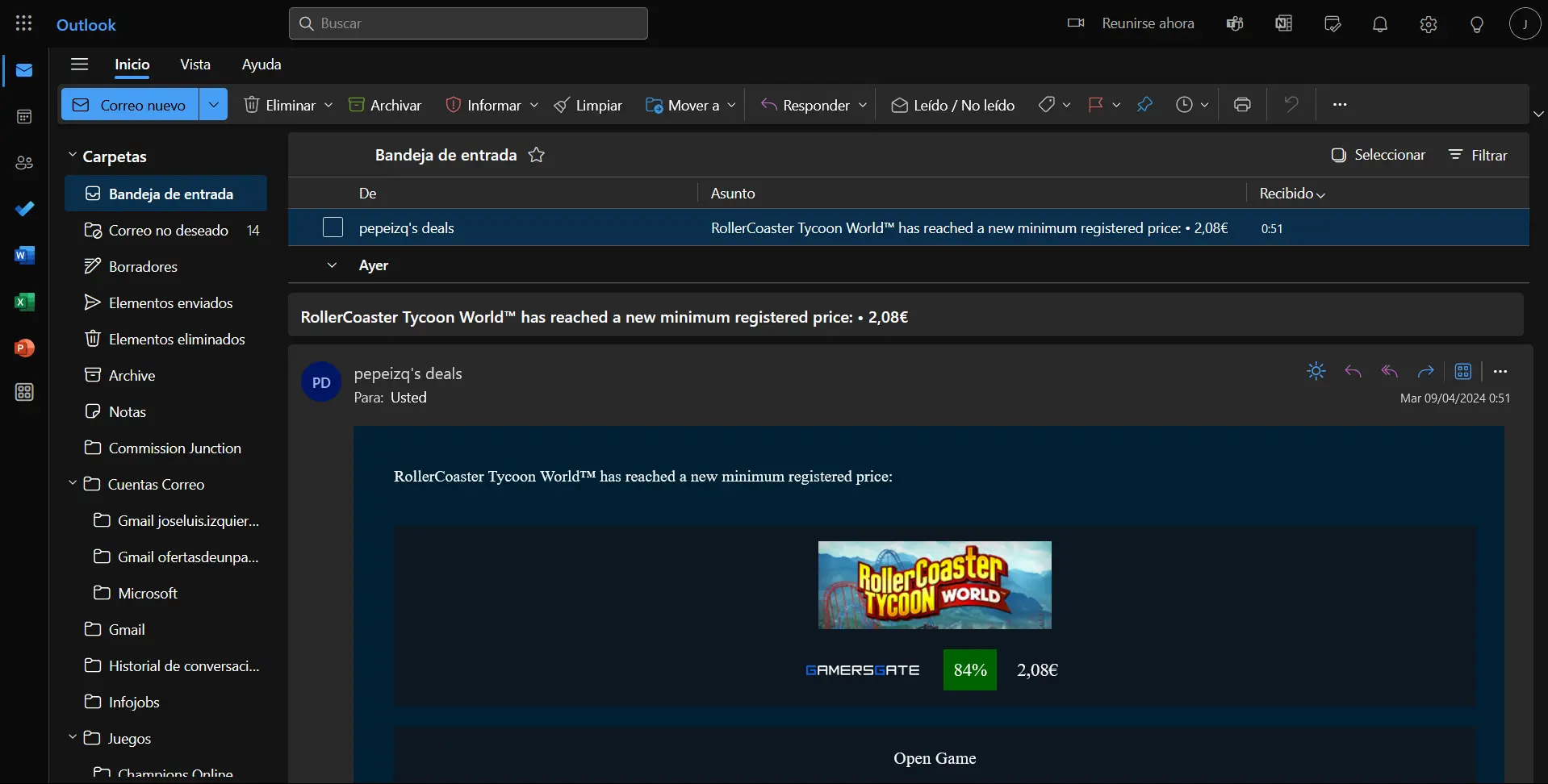
Task: Collapse the Ayer message group
Action: [332, 265]
